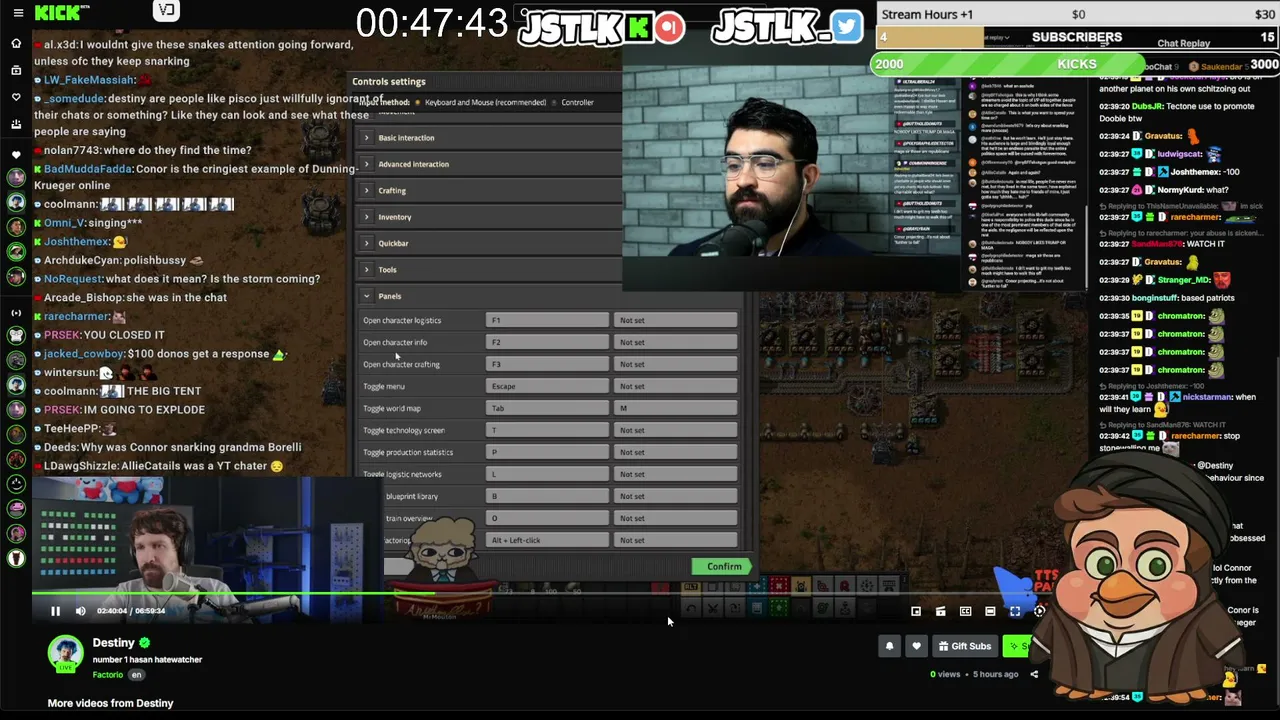Viewport: 1280px width, 720px height.
Task: Follow Destiny with the heart button
Action: point(916,646)
